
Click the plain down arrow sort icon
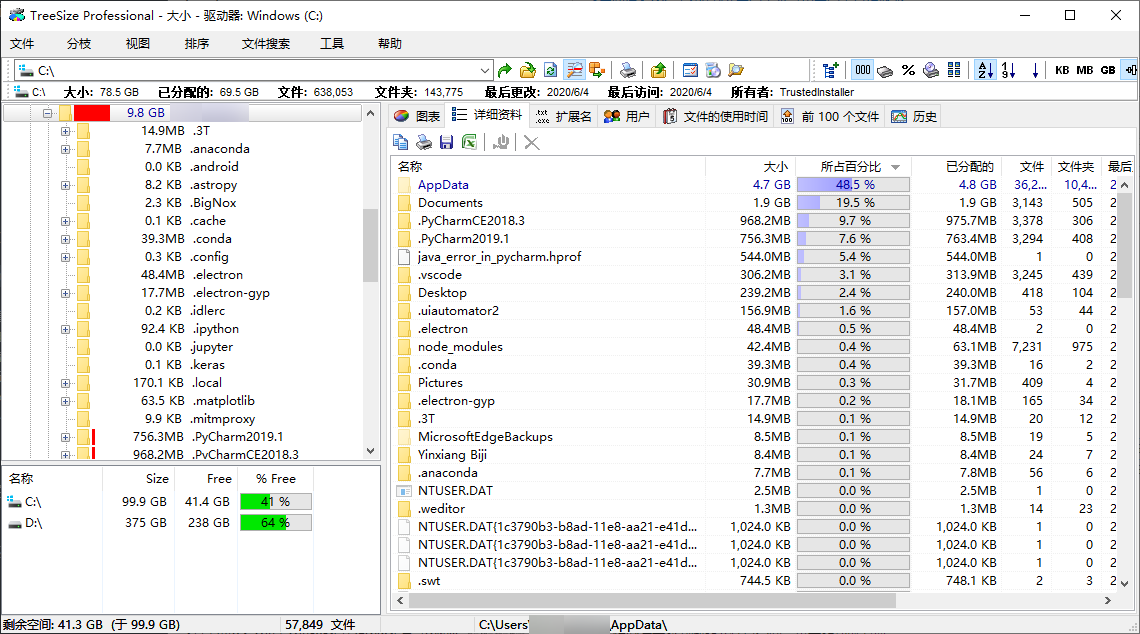(1035, 71)
